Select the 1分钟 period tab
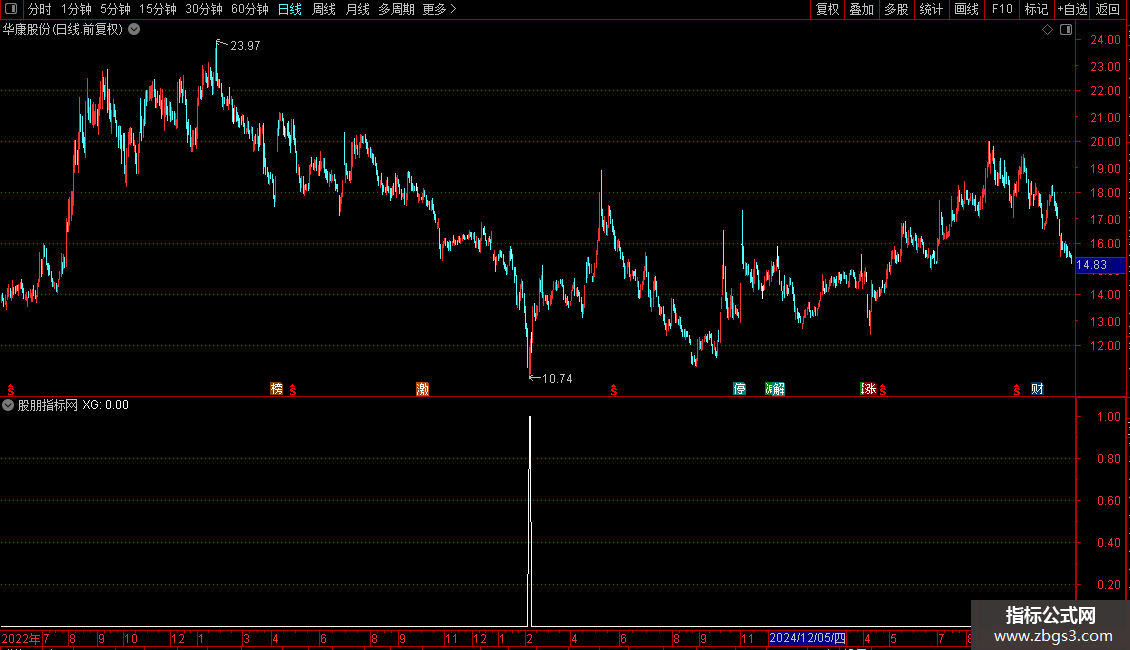 76,9
